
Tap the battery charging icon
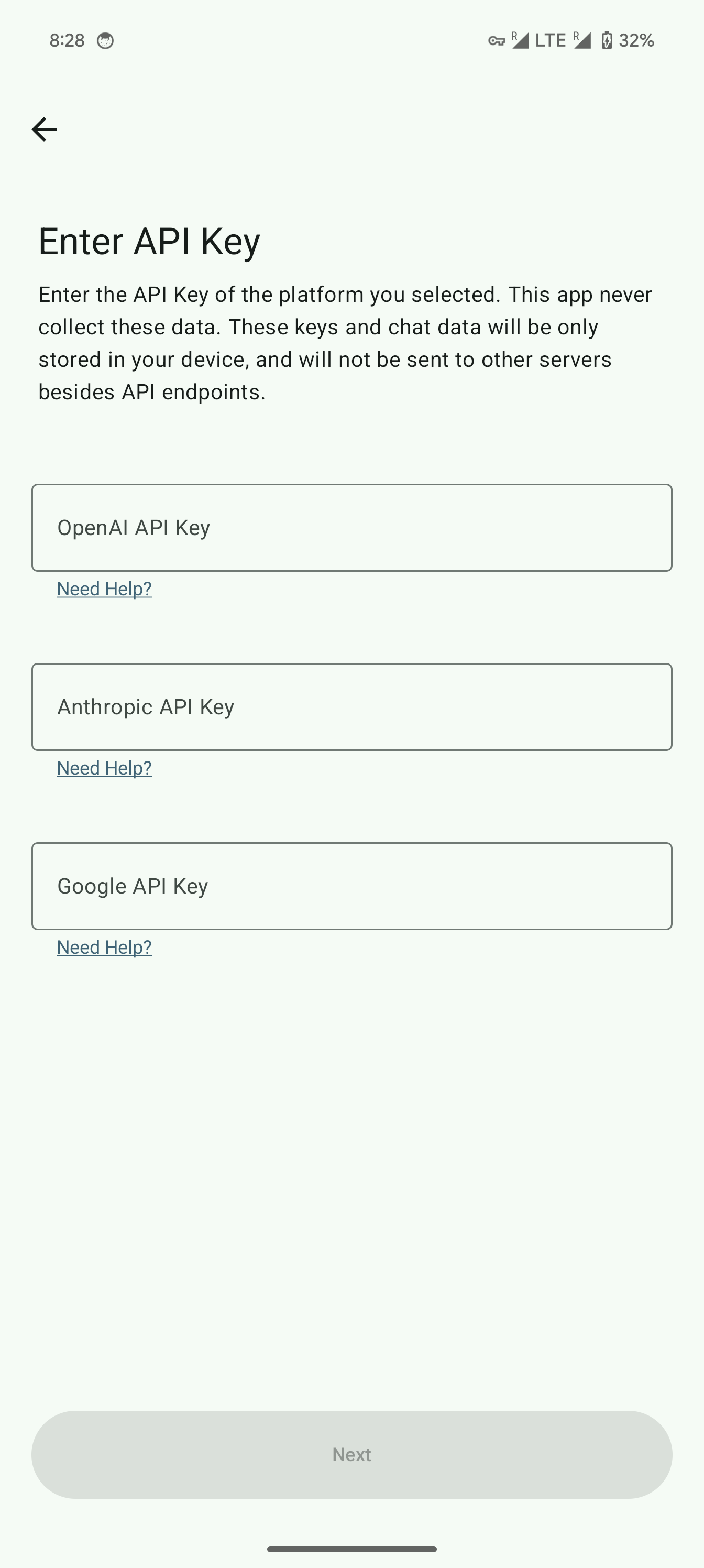coord(607,41)
